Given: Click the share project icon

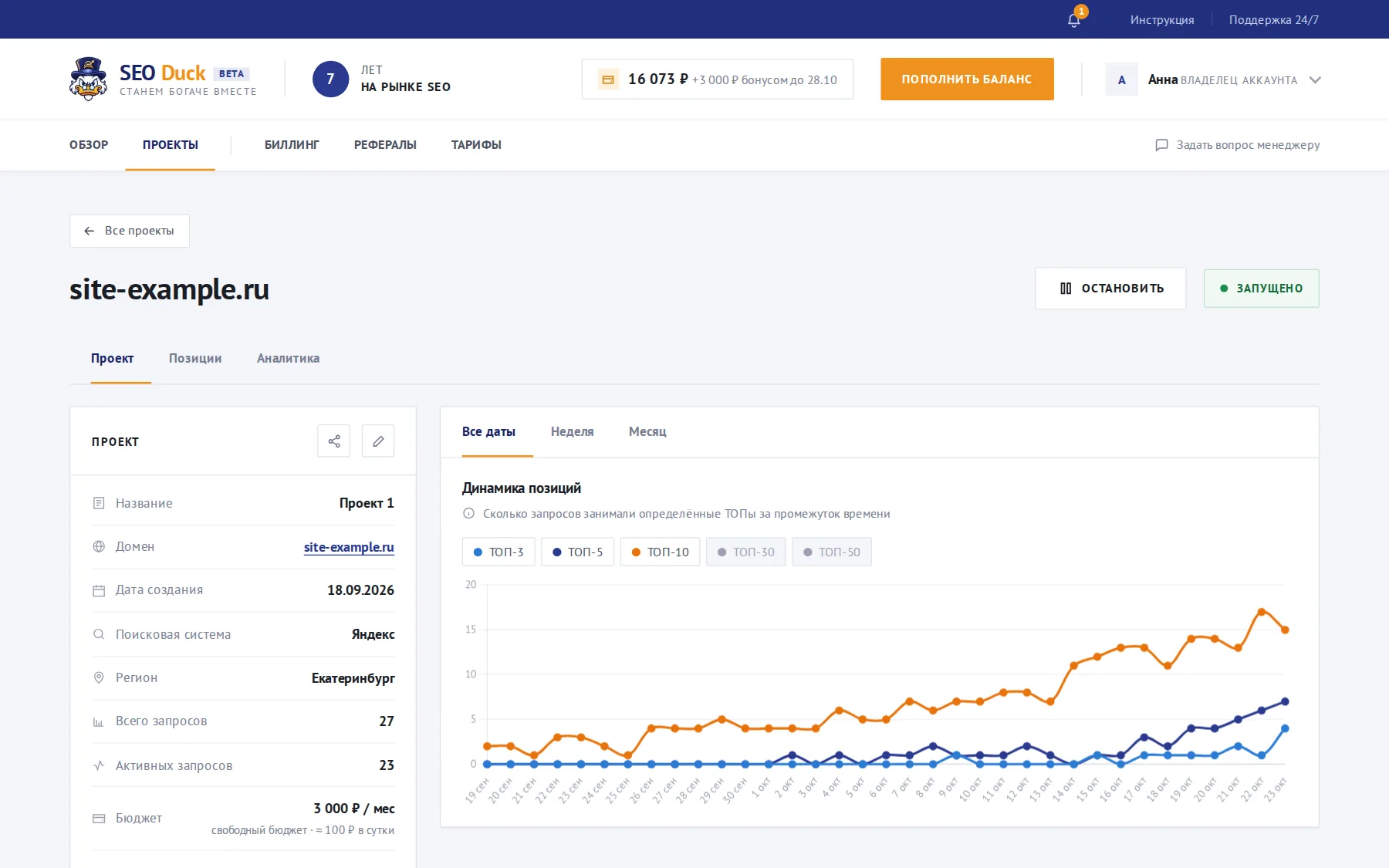Looking at the screenshot, I should [x=334, y=441].
